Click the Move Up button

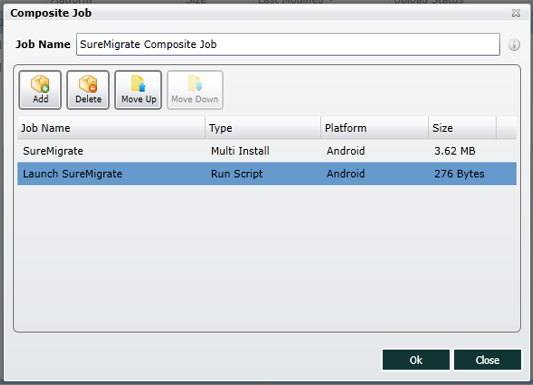coord(138,90)
